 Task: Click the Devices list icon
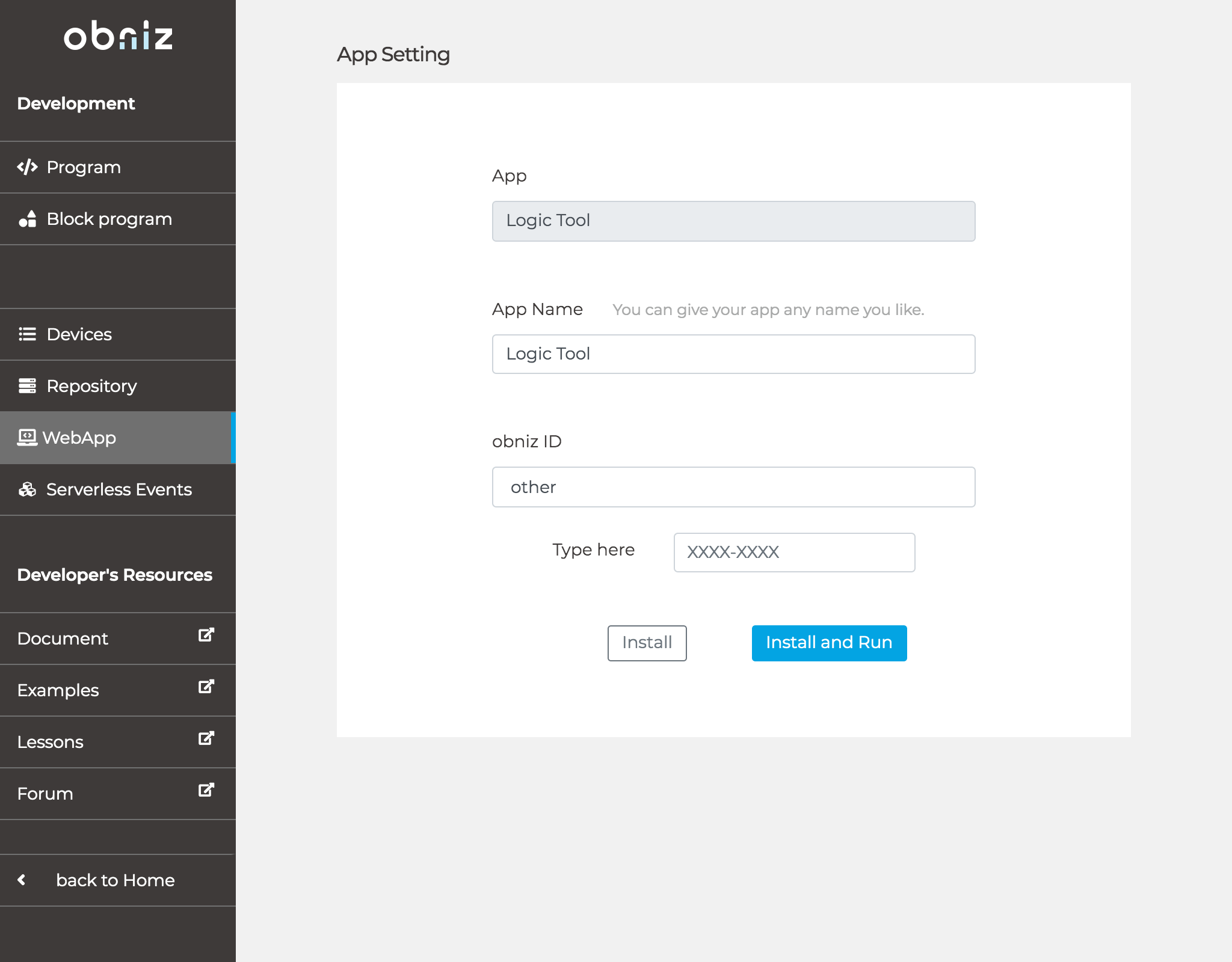click(28, 334)
